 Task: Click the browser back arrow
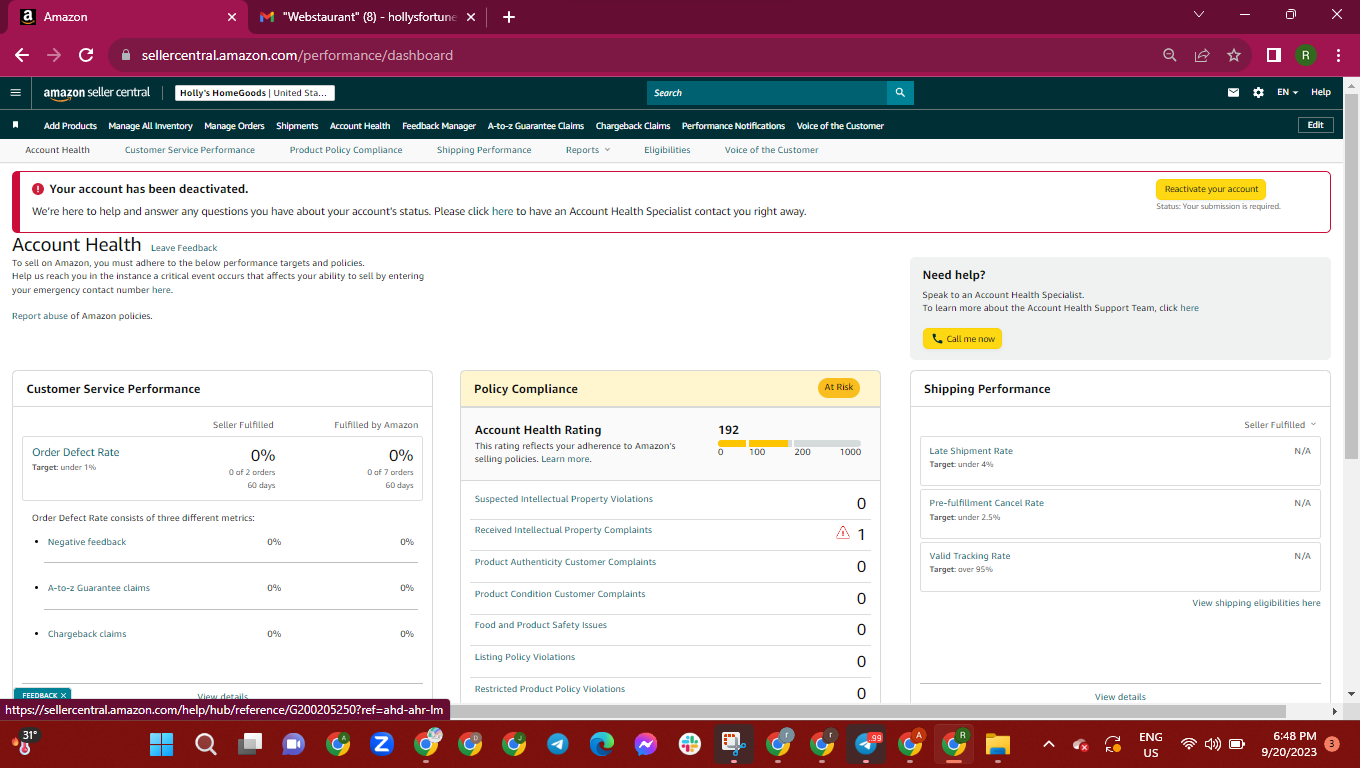click(x=22, y=55)
